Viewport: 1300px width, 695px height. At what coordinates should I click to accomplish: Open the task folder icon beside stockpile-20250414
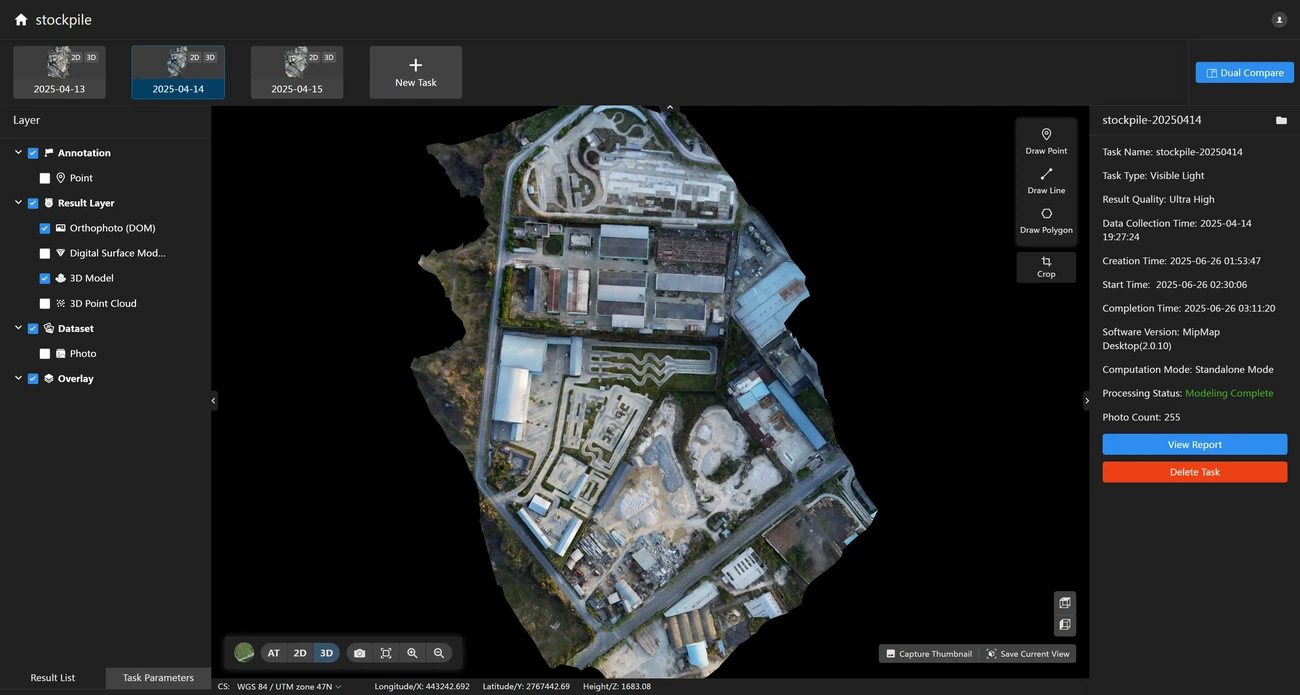(x=1281, y=121)
